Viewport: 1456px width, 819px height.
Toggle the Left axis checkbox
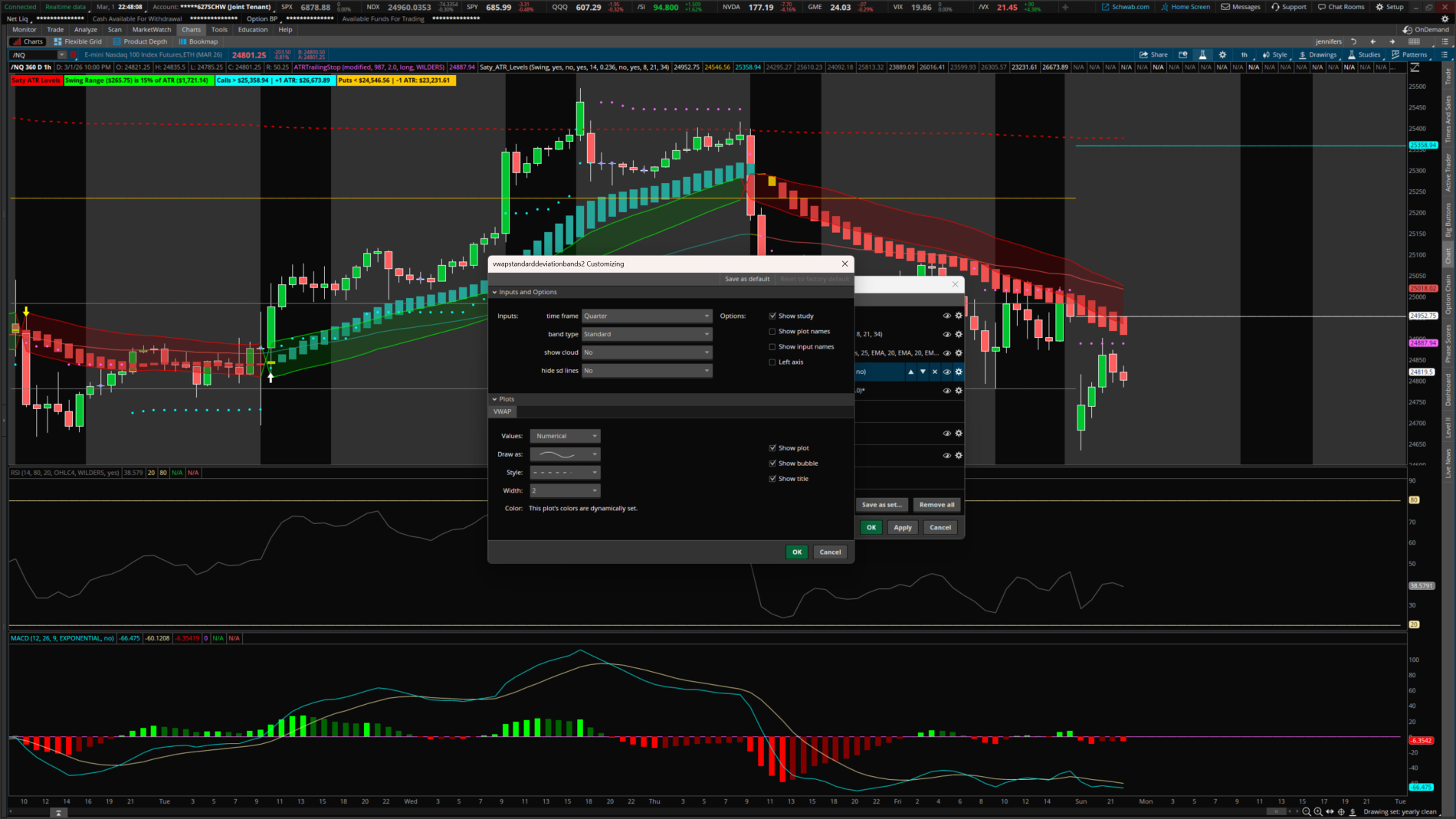tap(772, 362)
